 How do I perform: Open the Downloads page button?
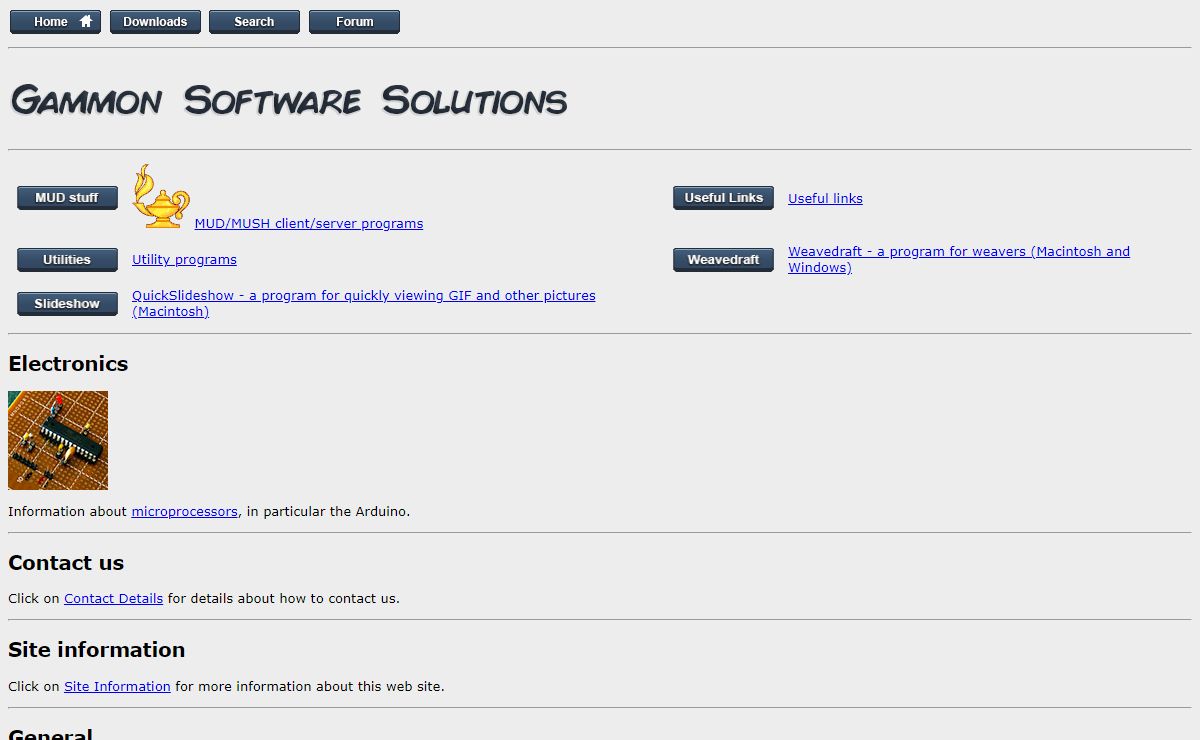click(x=155, y=22)
